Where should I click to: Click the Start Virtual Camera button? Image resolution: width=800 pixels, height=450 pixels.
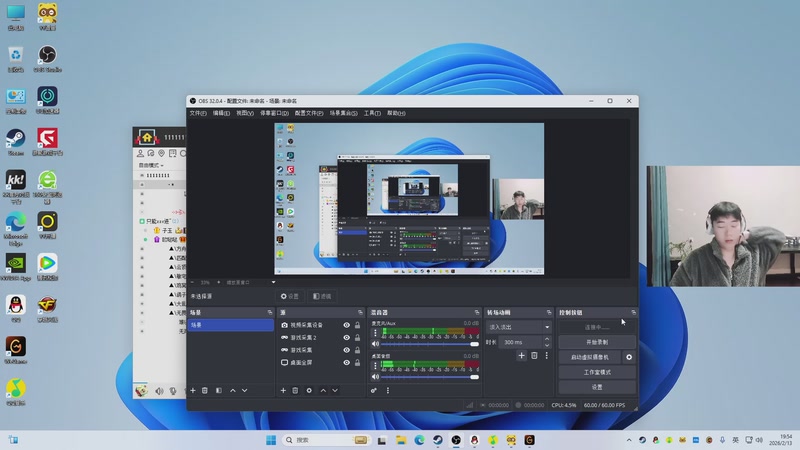590,357
